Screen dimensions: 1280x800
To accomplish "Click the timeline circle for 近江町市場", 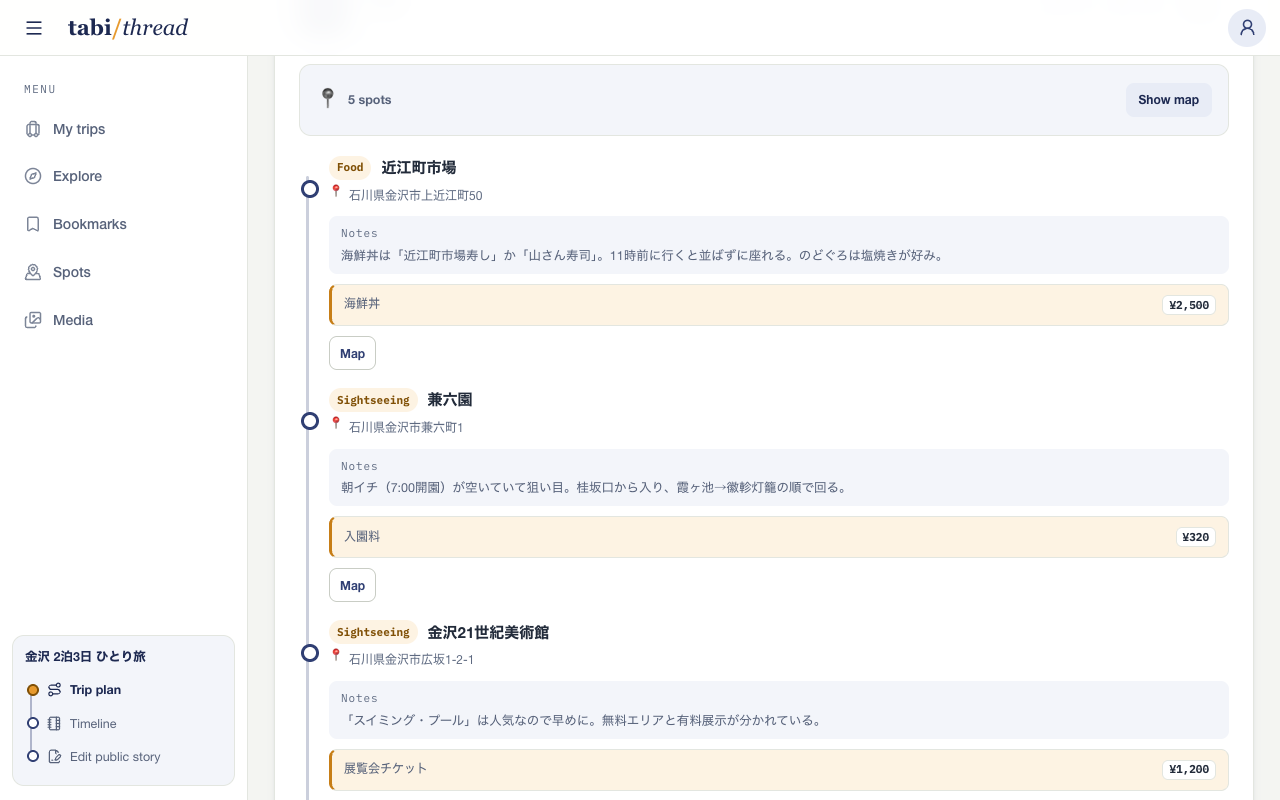I will [x=310, y=188].
